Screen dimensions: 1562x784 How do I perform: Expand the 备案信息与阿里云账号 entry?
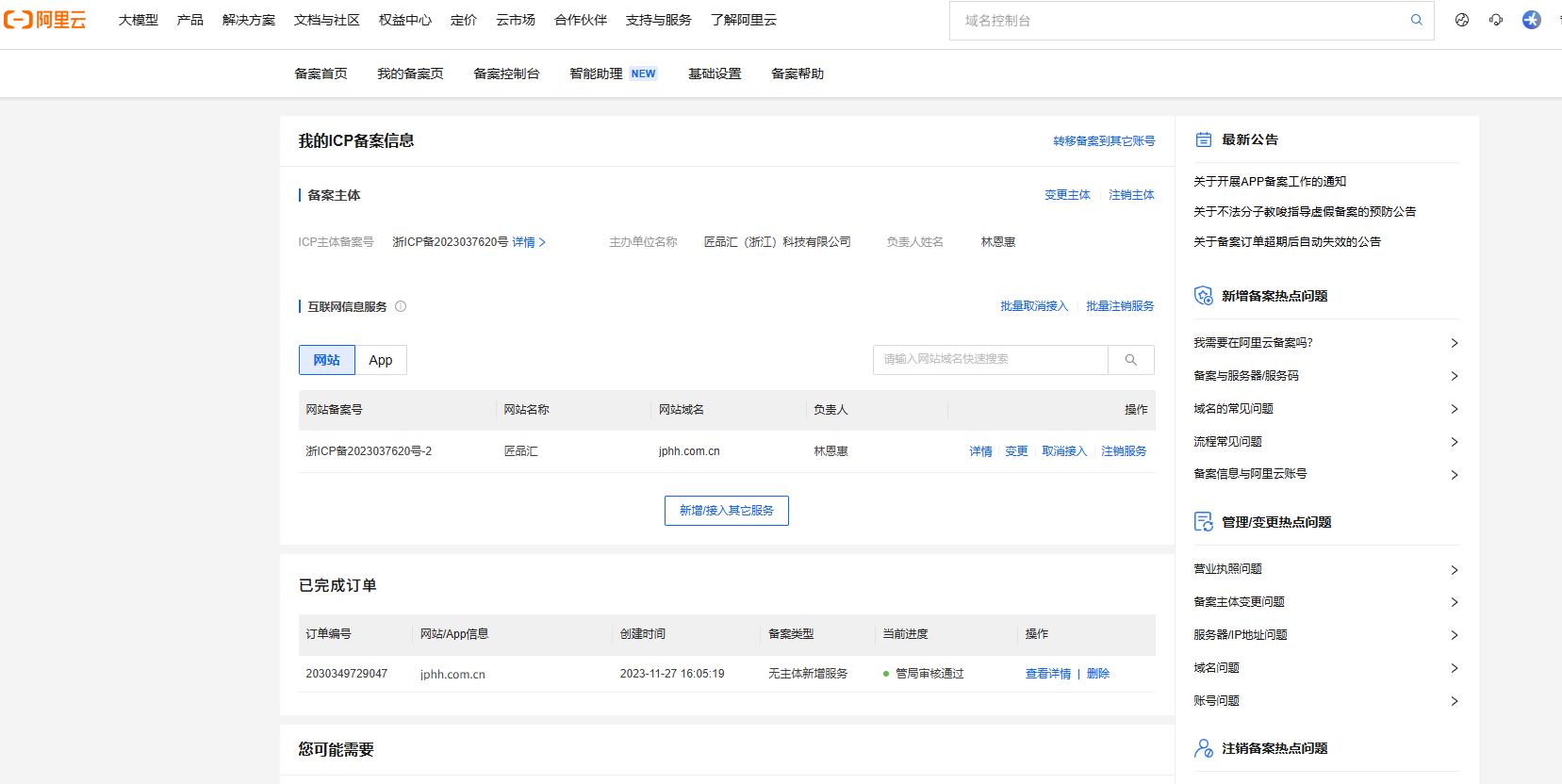(1326, 474)
